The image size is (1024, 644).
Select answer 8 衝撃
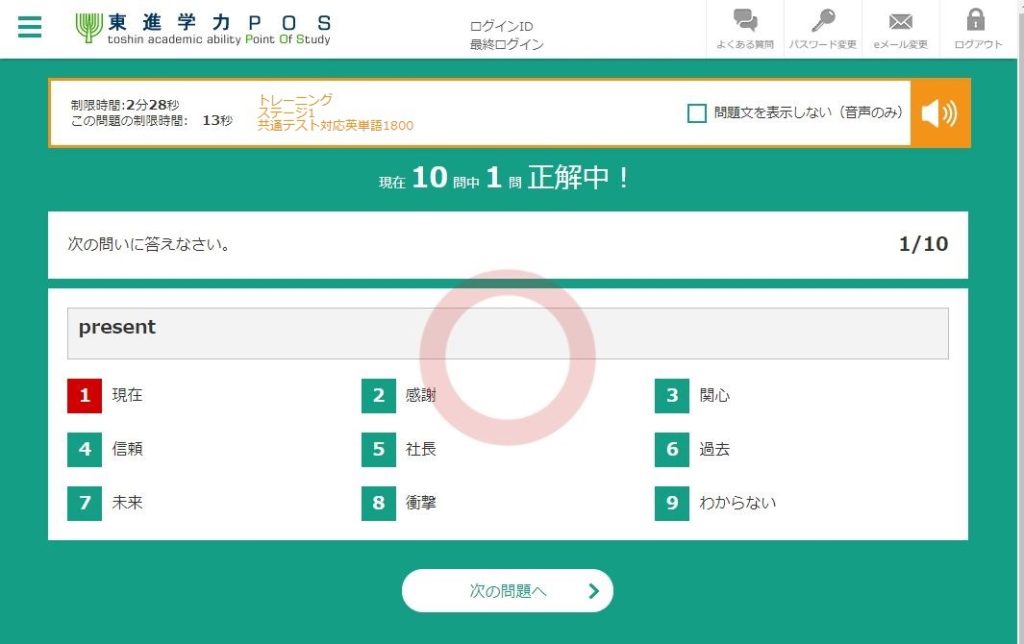tap(379, 503)
